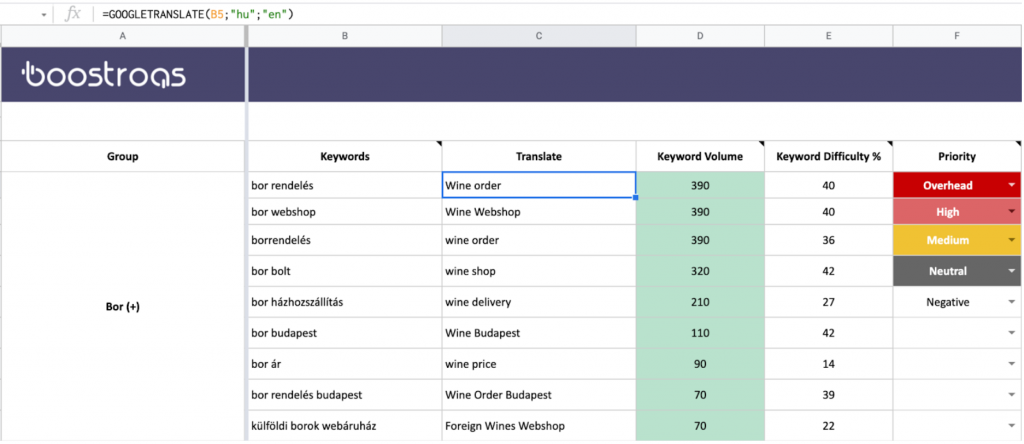The width and height of the screenshot is (1024, 444).
Task: Select the 'bor budapest' keyword cell
Action: [x=345, y=333]
